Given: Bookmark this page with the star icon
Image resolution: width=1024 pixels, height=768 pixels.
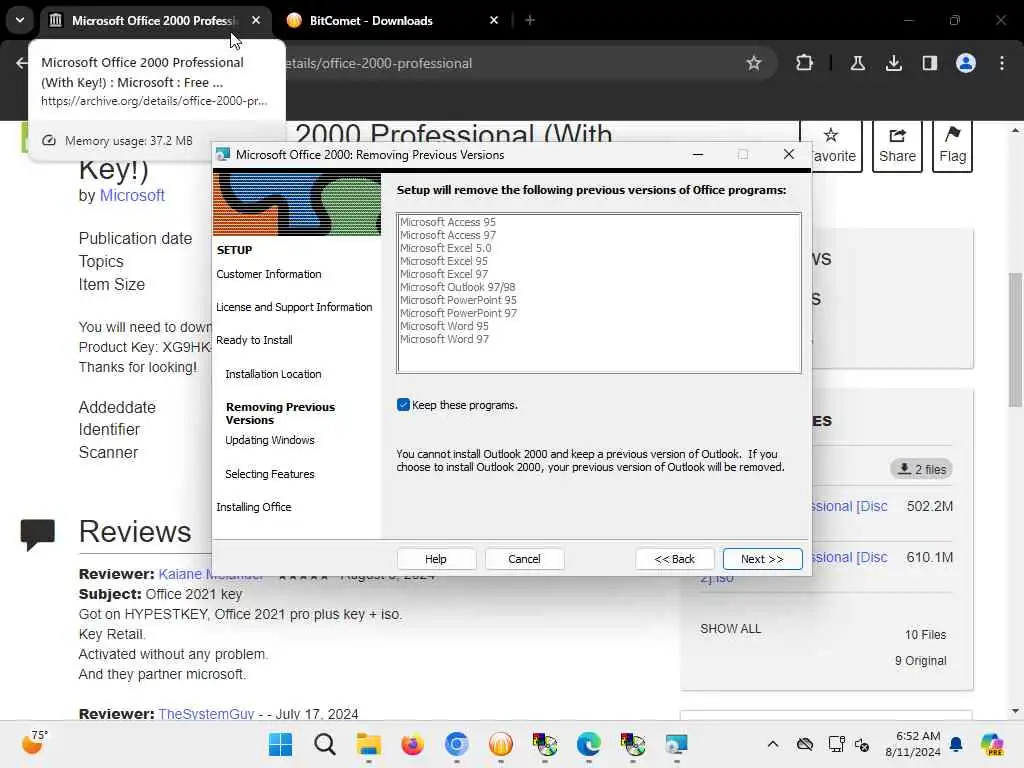Looking at the screenshot, I should [754, 63].
